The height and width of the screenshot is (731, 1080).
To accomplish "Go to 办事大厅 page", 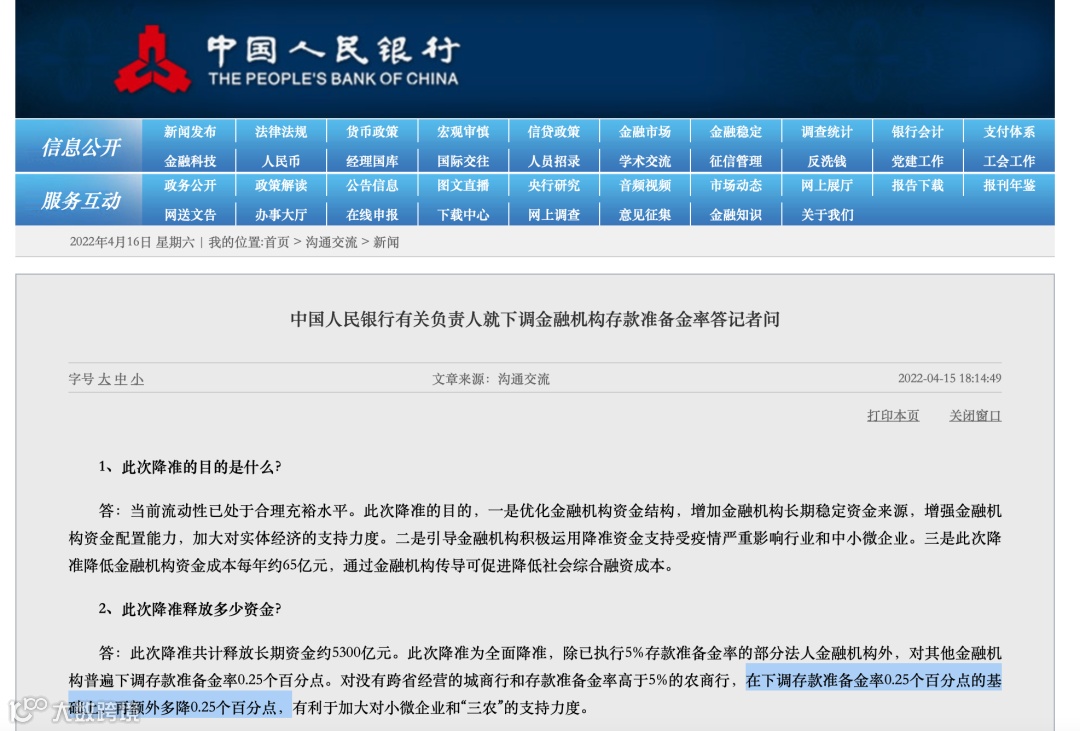I will pyautogui.click(x=281, y=215).
